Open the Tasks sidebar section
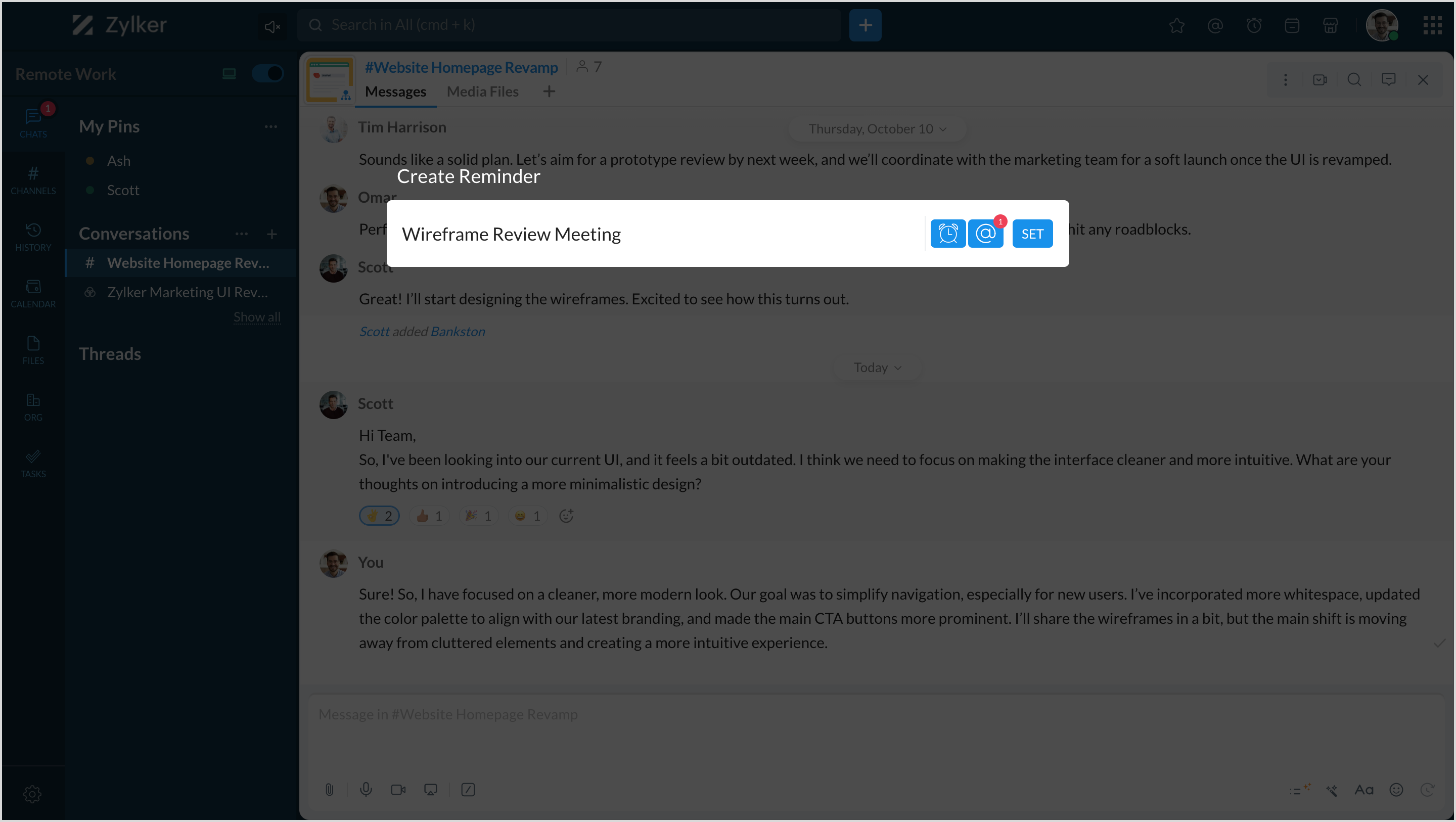1456x822 pixels. pyautogui.click(x=33, y=463)
